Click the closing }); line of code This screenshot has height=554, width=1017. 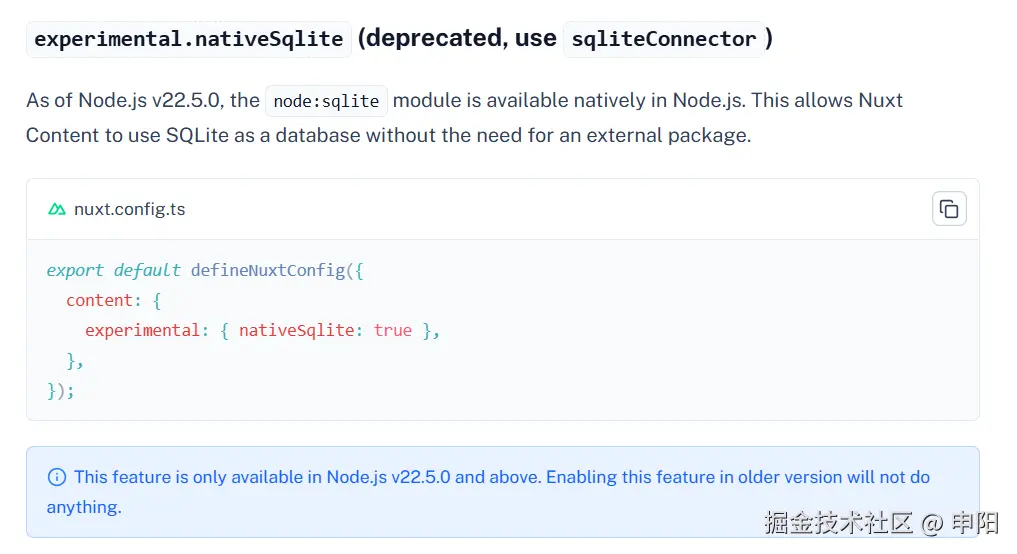pyautogui.click(x=60, y=390)
